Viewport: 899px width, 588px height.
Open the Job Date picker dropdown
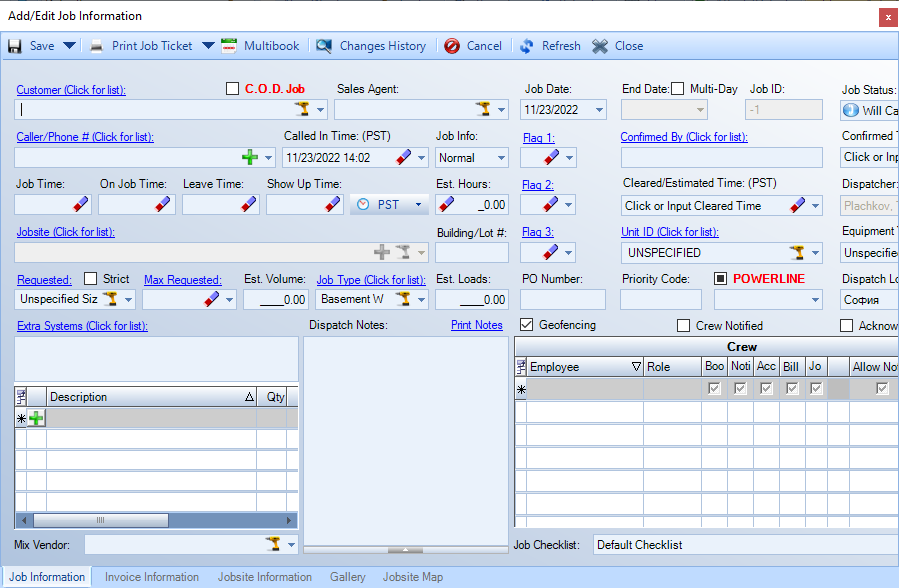(x=599, y=109)
